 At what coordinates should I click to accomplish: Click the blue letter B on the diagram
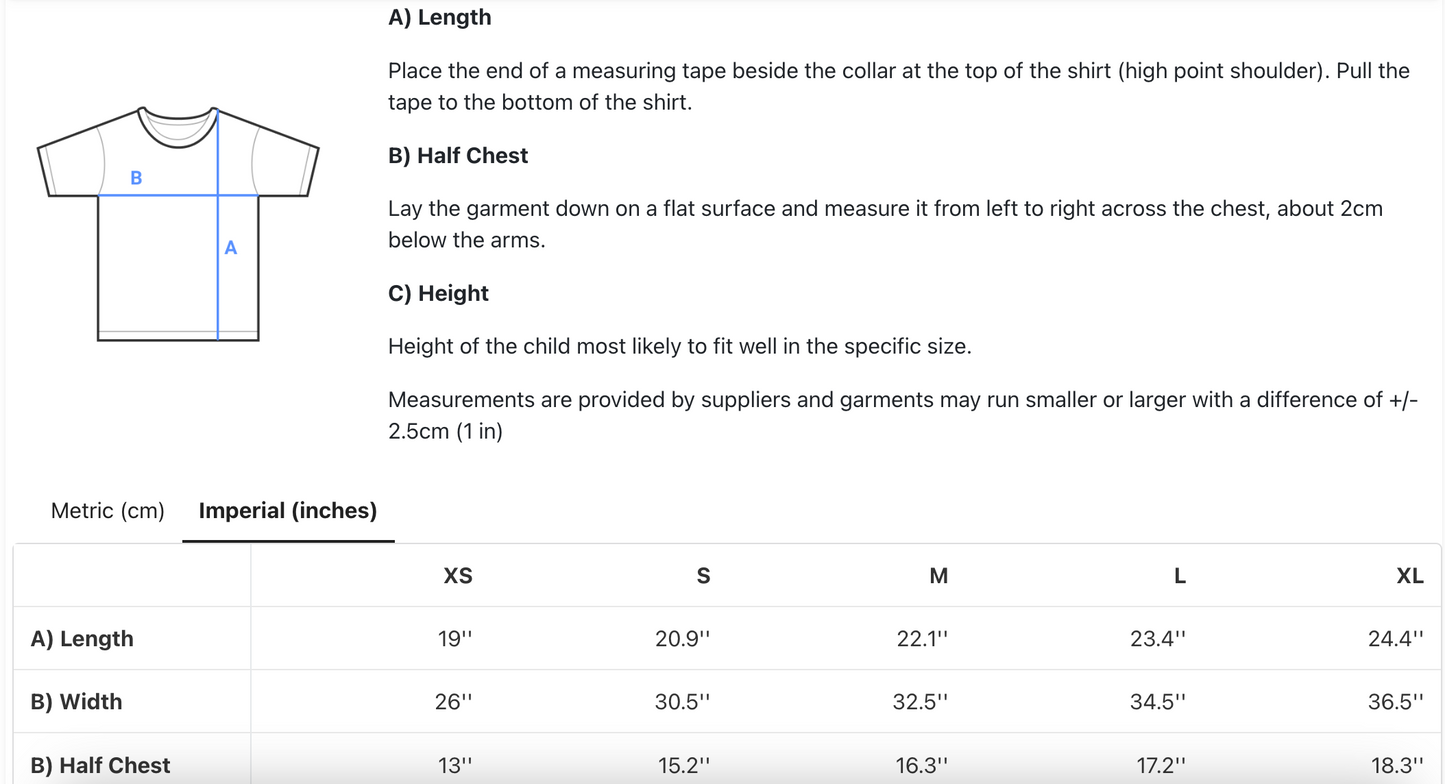(136, 178)
